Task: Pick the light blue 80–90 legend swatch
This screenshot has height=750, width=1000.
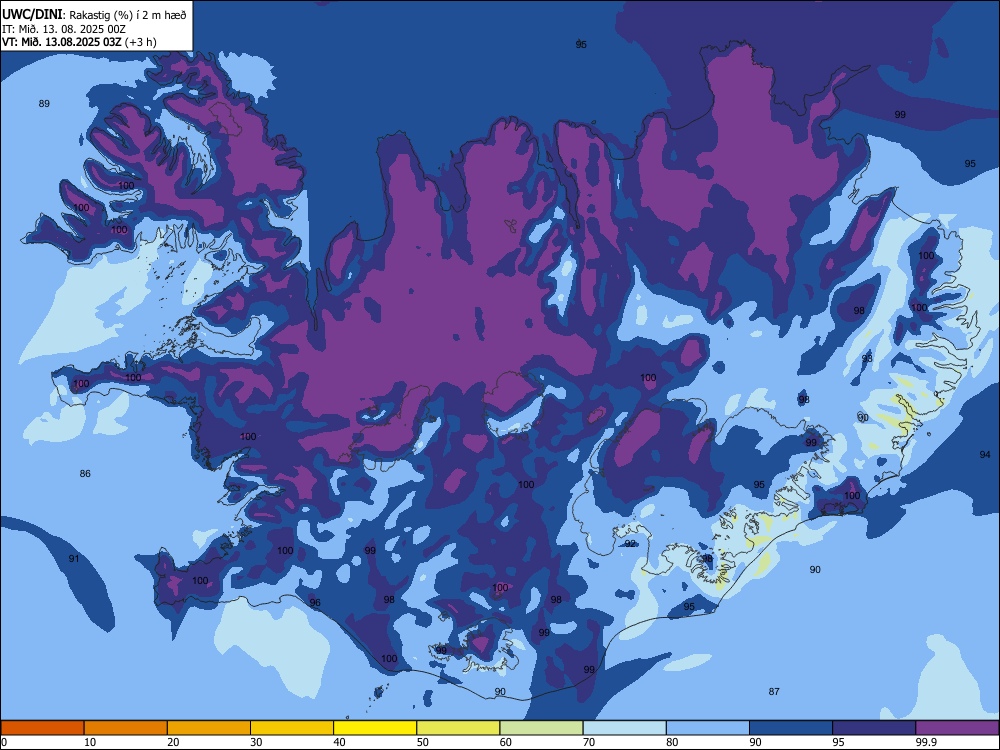Action: (x=708, y=728)
